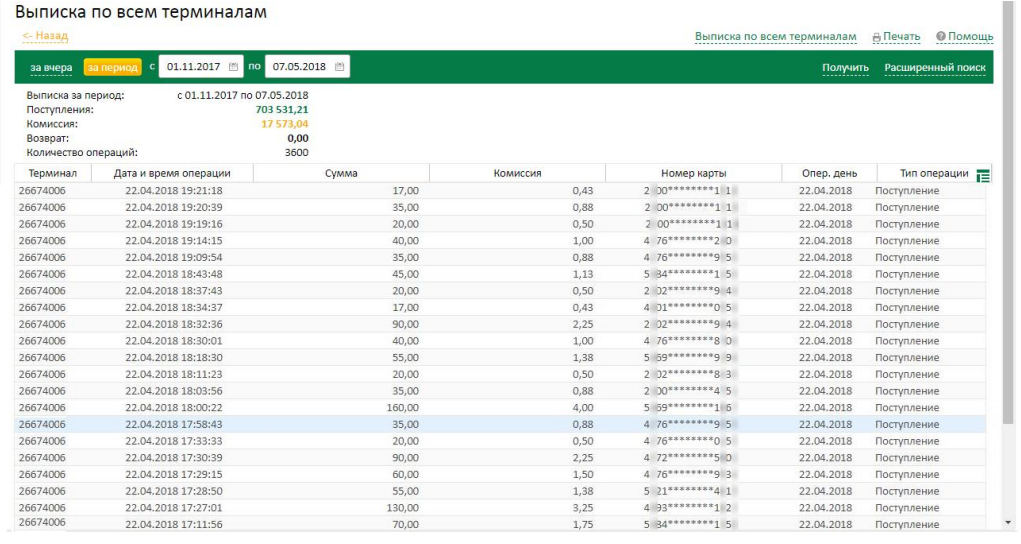Select row with time 22.04.2018 17:30:39
Image resolution: width=1021 pixels, height=544 pixels.
(x=500, y=458)
